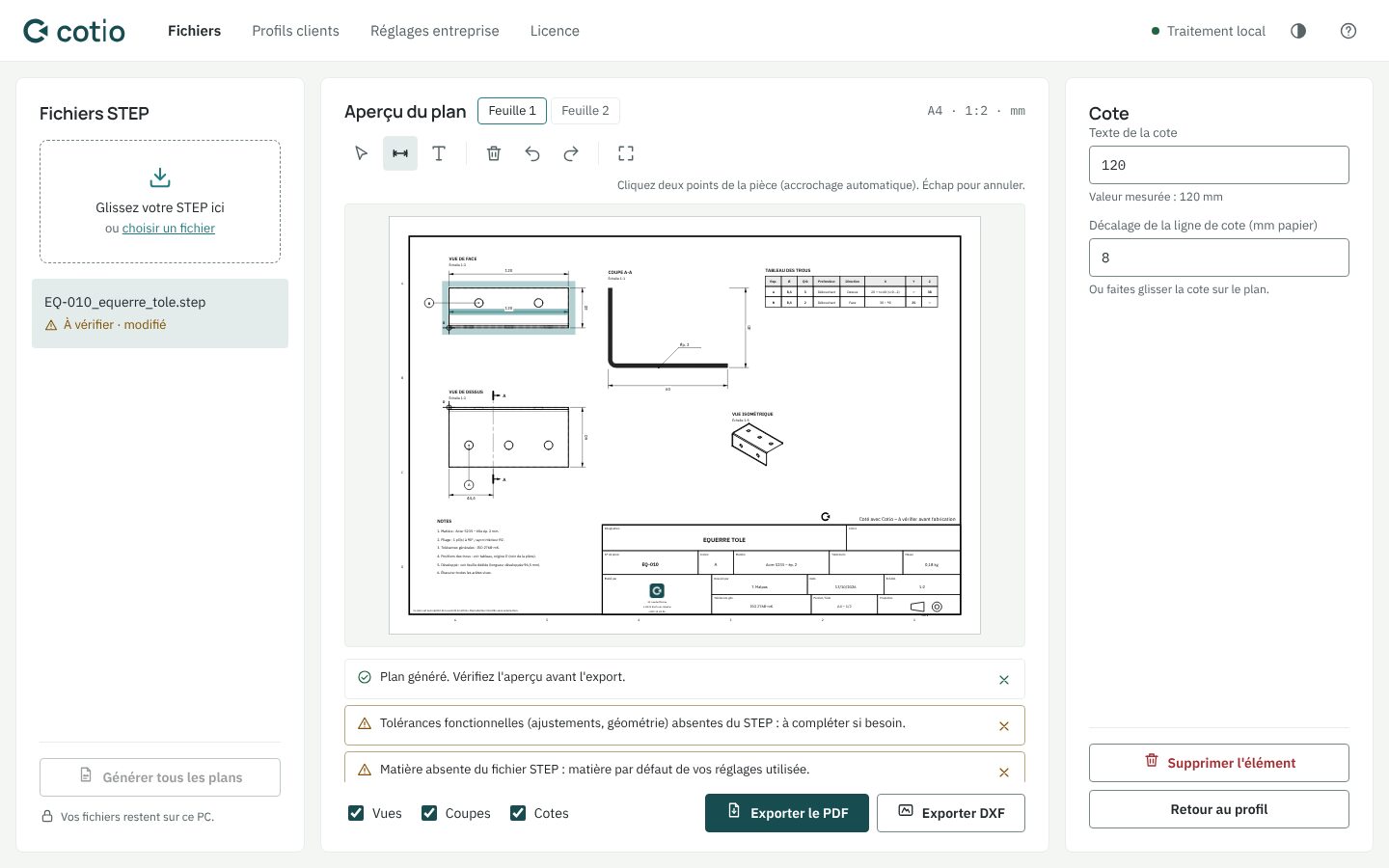Click the Cotio logo
Image resolution: width=1389 pixels, height=868 pixels.
click(74, 31)
